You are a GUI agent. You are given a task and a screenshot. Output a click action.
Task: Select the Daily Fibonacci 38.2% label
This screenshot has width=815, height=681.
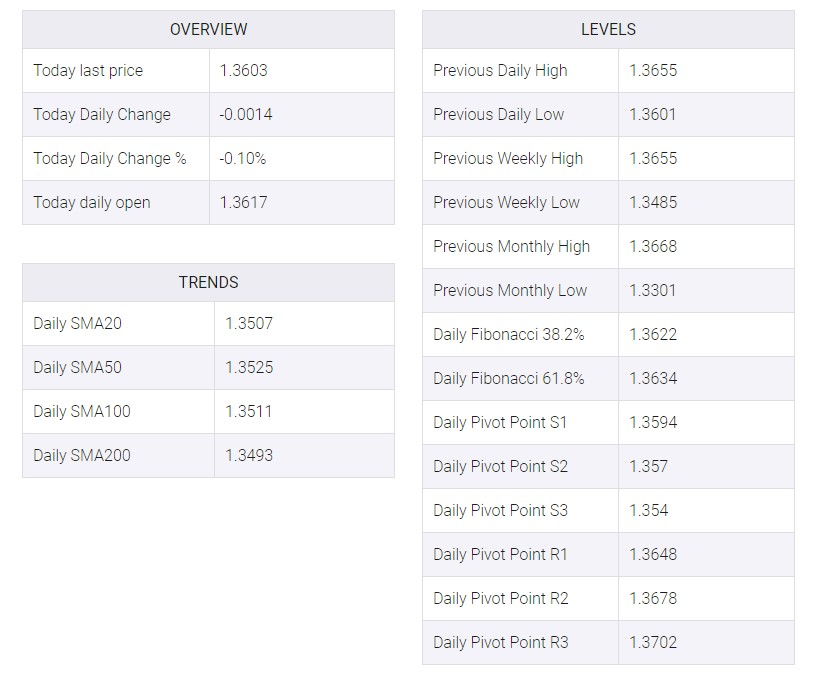click(x=509, y=334)
